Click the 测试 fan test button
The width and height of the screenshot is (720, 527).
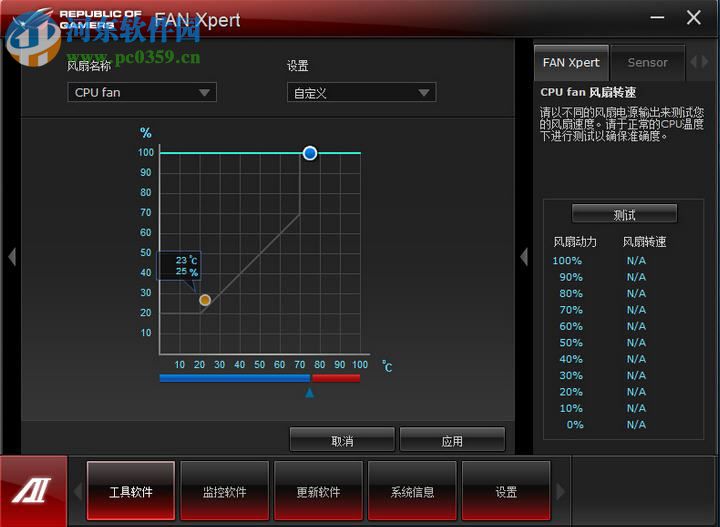[x=624, y=214]
